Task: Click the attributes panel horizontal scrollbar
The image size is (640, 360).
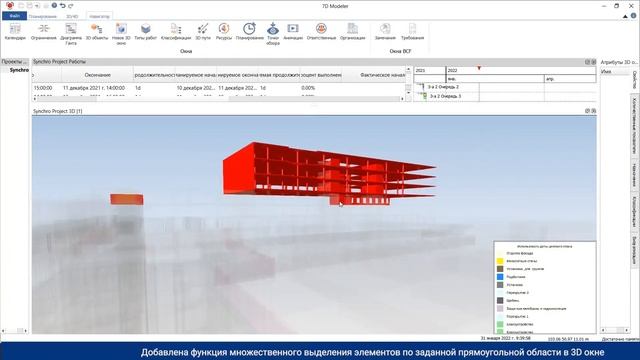Action: click(616, 330)
